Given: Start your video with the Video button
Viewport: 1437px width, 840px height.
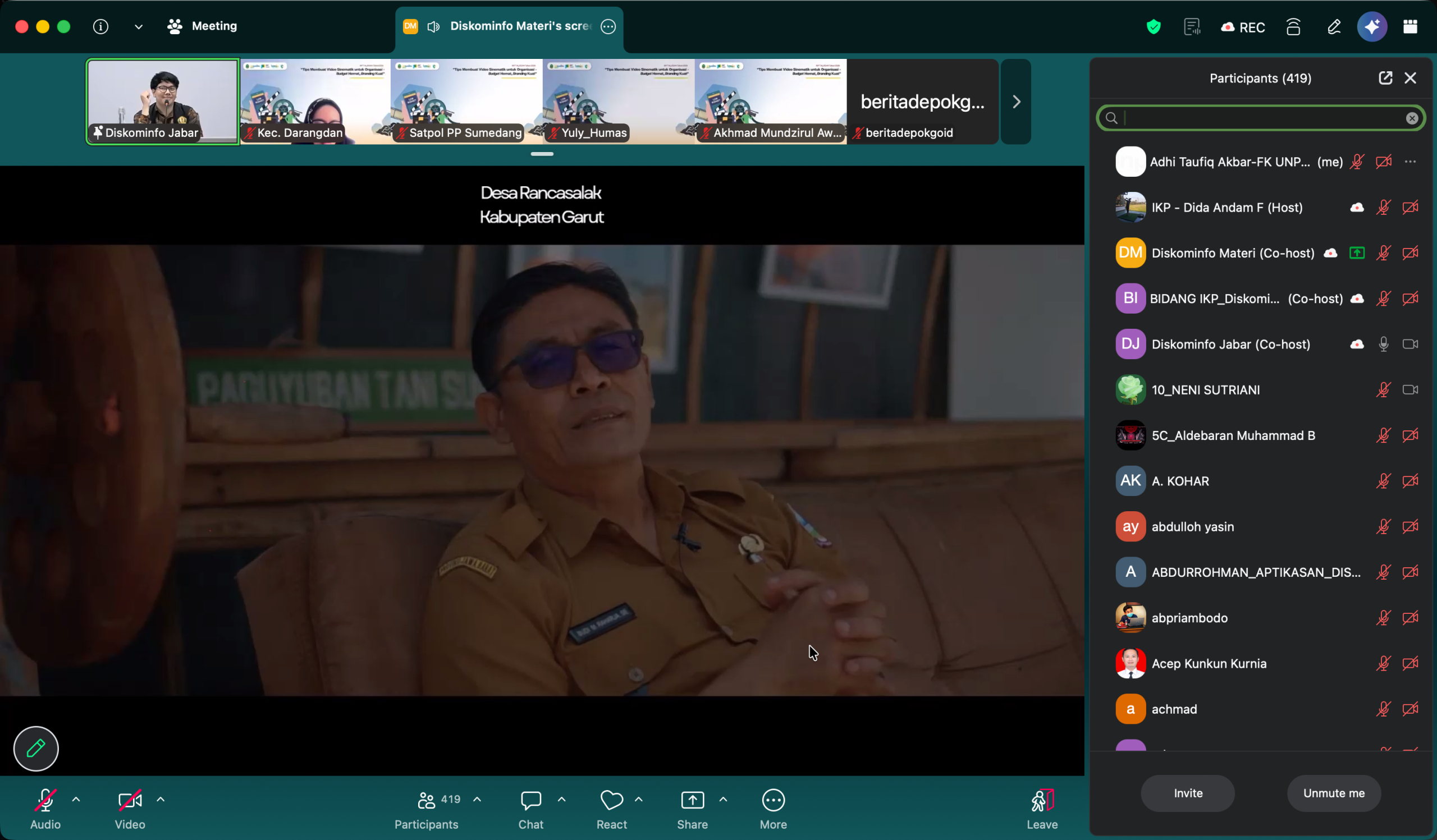Looking at the screenshot, I should 130,807.
